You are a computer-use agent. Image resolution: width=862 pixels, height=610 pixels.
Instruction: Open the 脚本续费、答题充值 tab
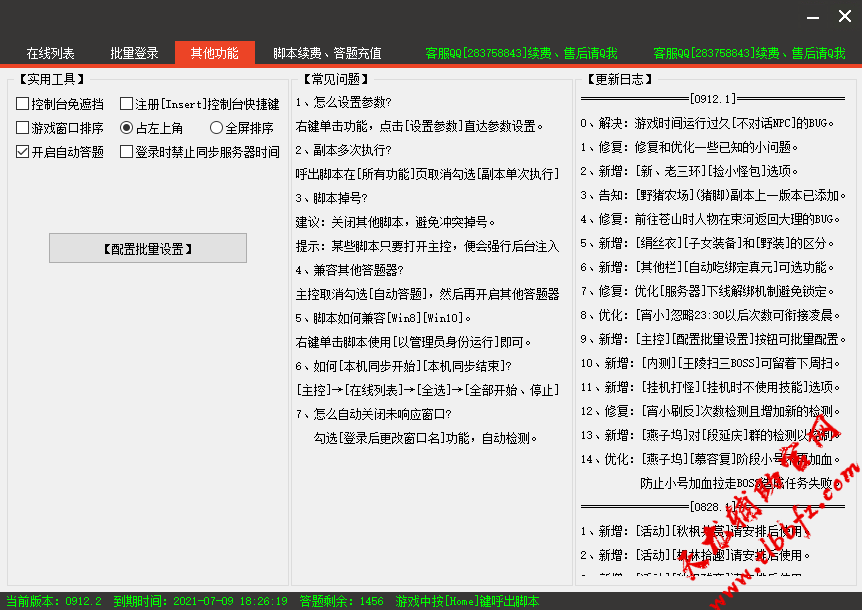[327, 53]
